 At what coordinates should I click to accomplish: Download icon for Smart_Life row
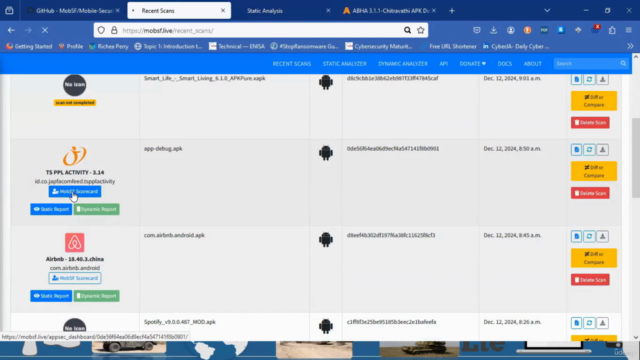[602, 79]
